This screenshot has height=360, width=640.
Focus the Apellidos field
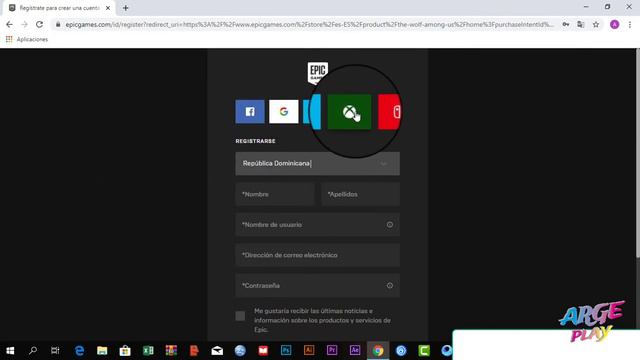(x=360, y=194)
